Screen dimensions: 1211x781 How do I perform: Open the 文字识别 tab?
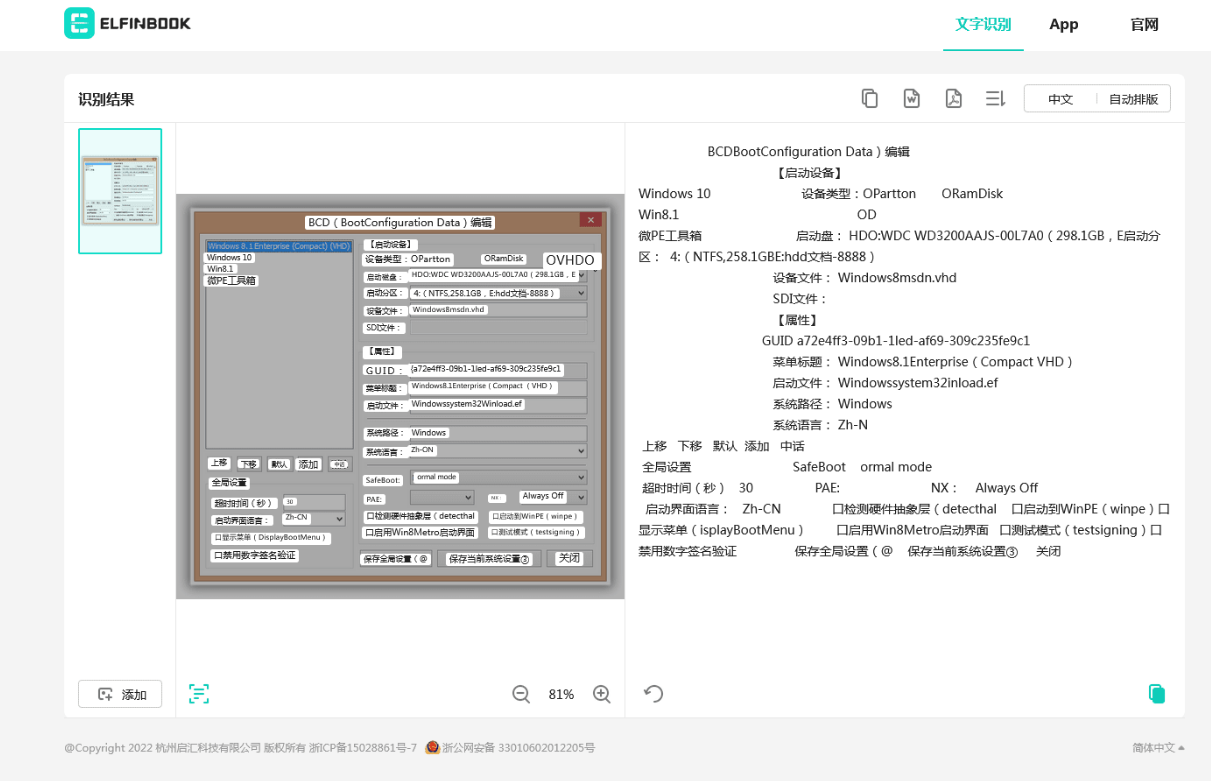tap(983, 25)
